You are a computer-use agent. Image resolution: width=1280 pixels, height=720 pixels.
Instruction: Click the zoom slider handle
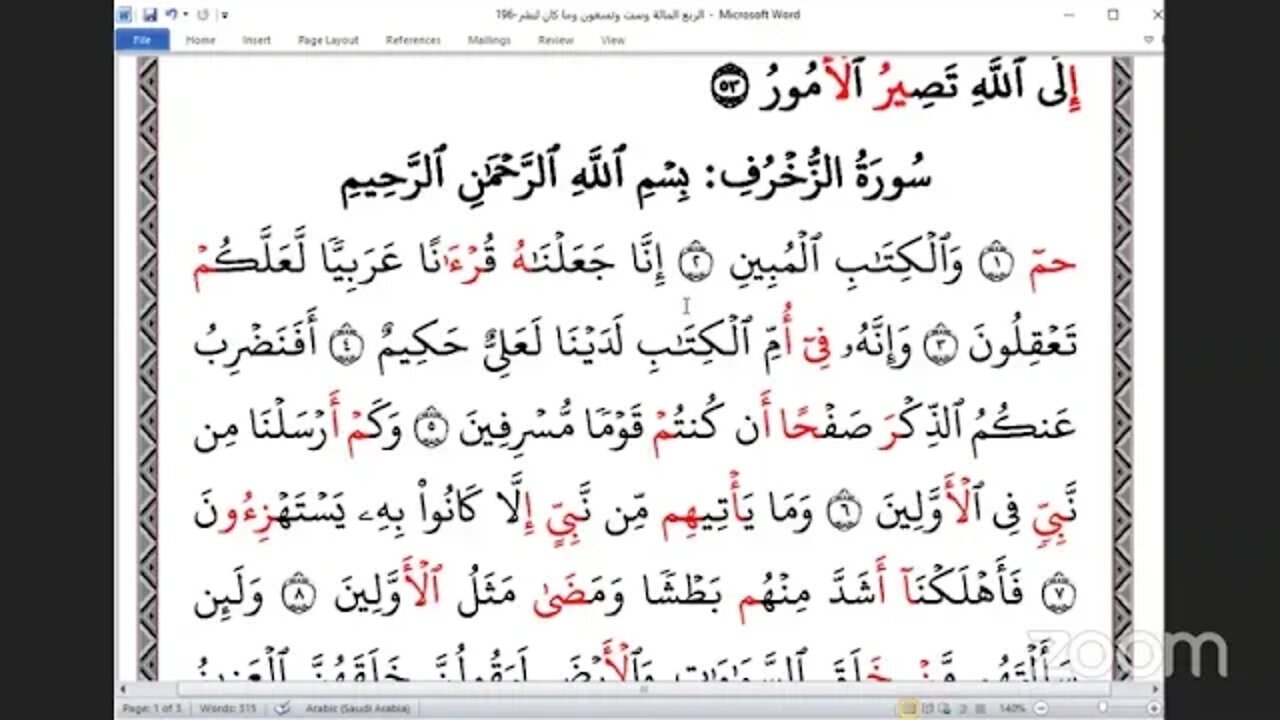click(1102, 708)
